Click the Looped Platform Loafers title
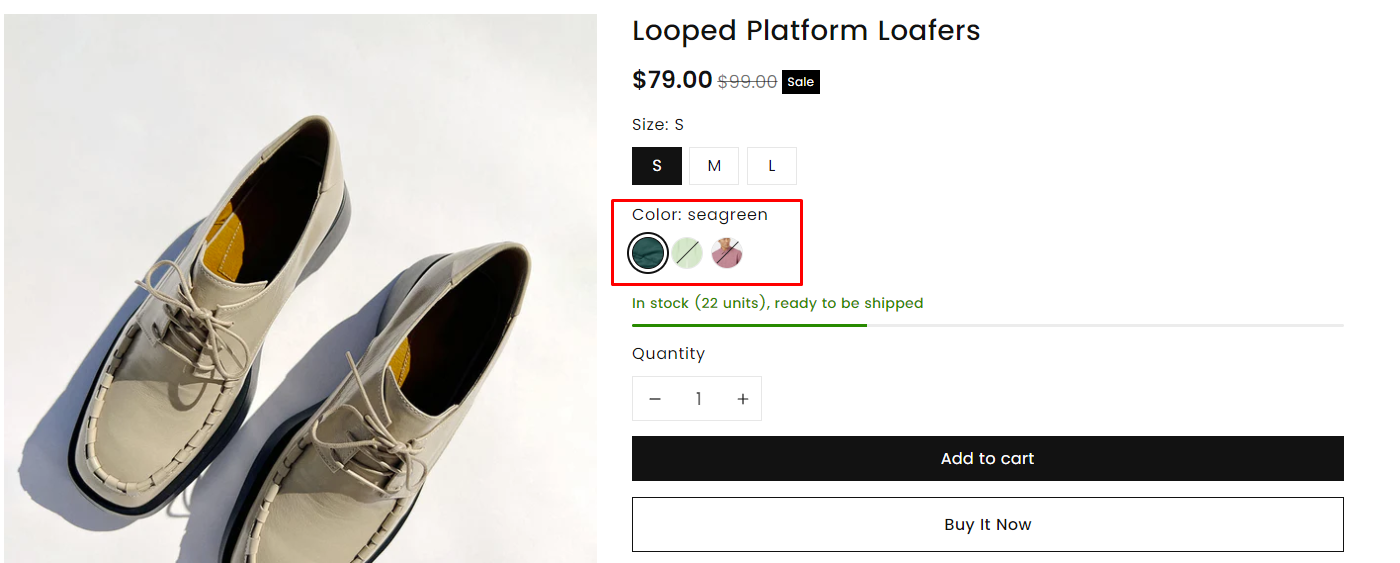Image resolution: width=1400 pixels, height=563 pixels. click(x=806, y=31)
